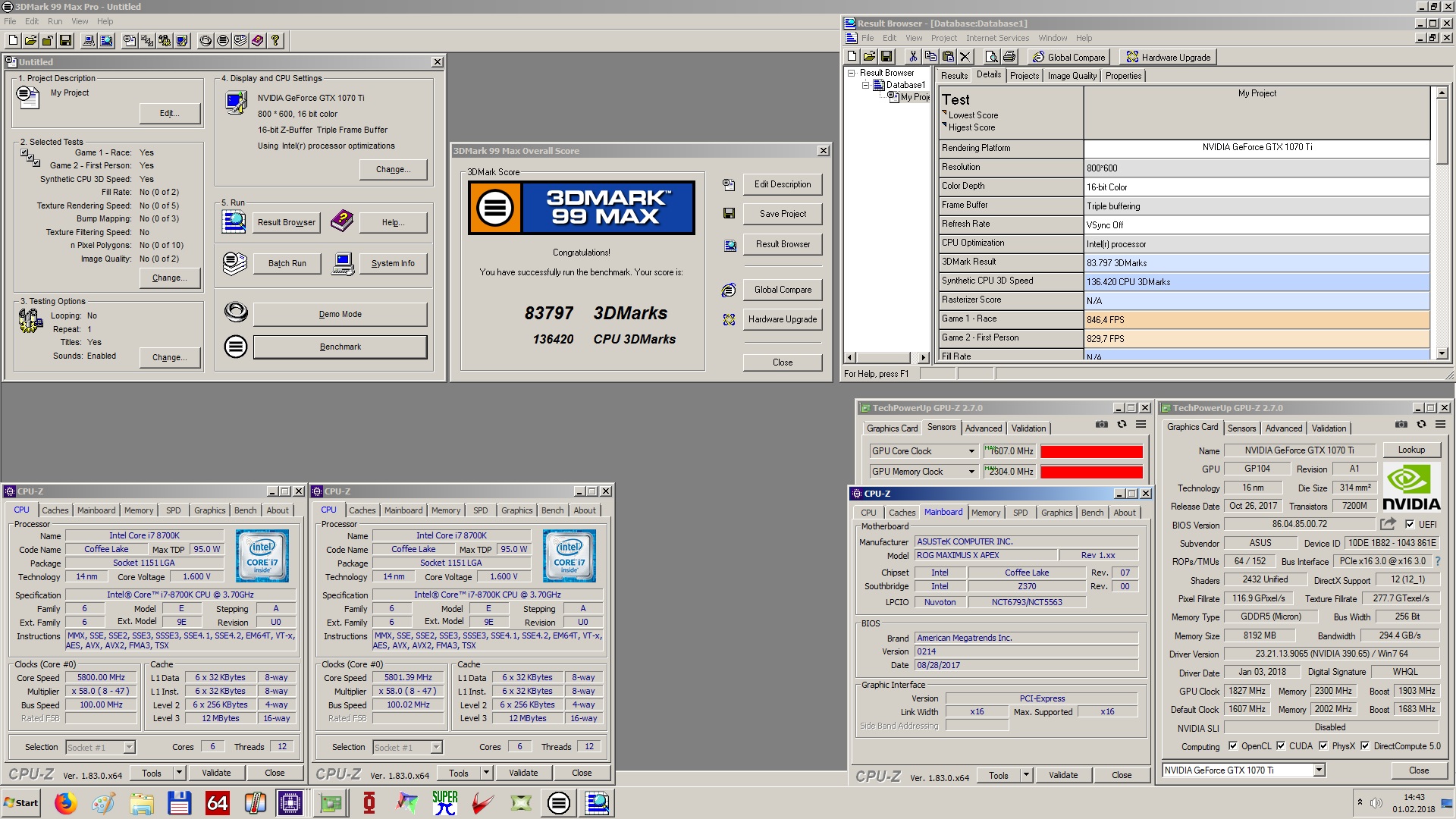Click New project icon in 3DMark toolbar
This screenshot has height=819, width=1456.
pyautogui.click(x=13, y=40)
